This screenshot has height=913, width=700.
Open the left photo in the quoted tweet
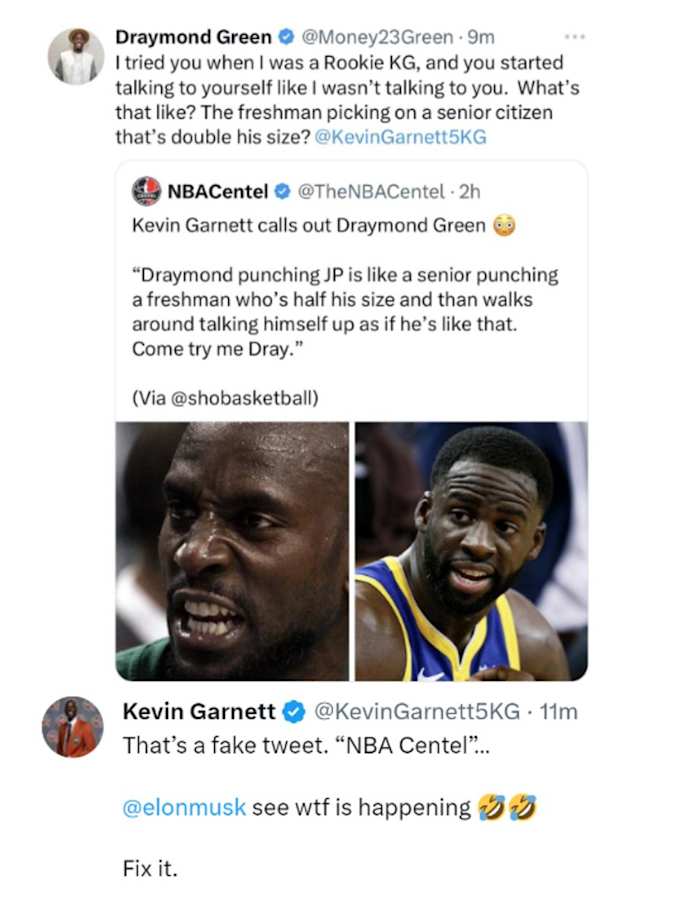coord(232,550)
